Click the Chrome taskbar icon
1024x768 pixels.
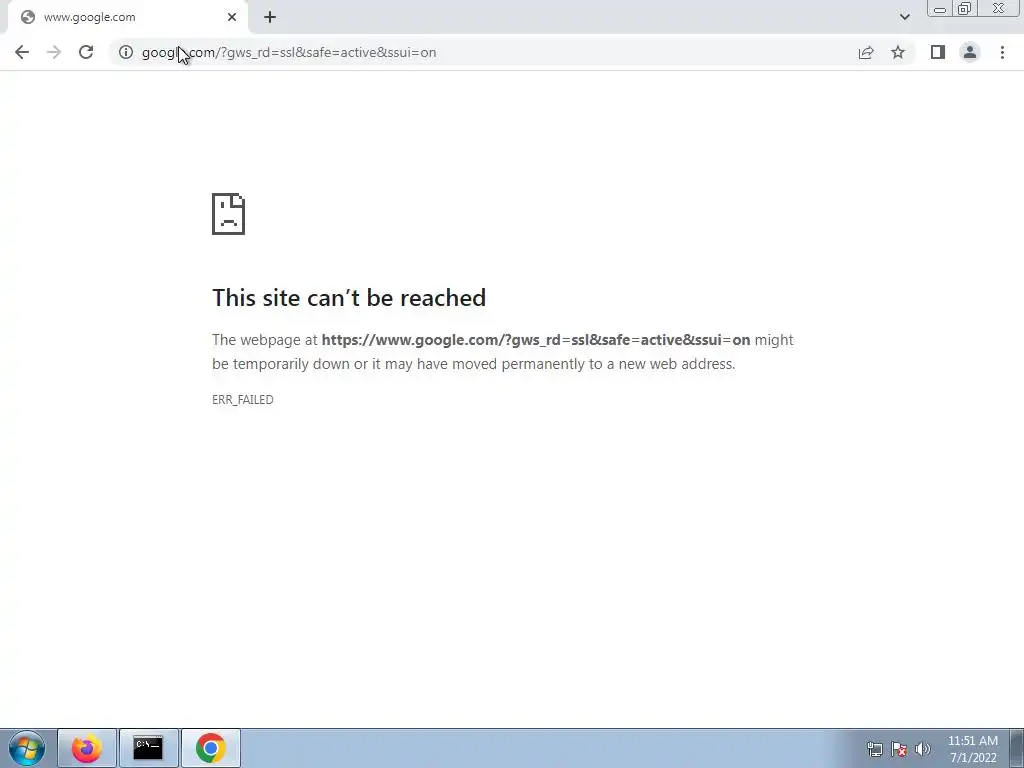[210, 748]
